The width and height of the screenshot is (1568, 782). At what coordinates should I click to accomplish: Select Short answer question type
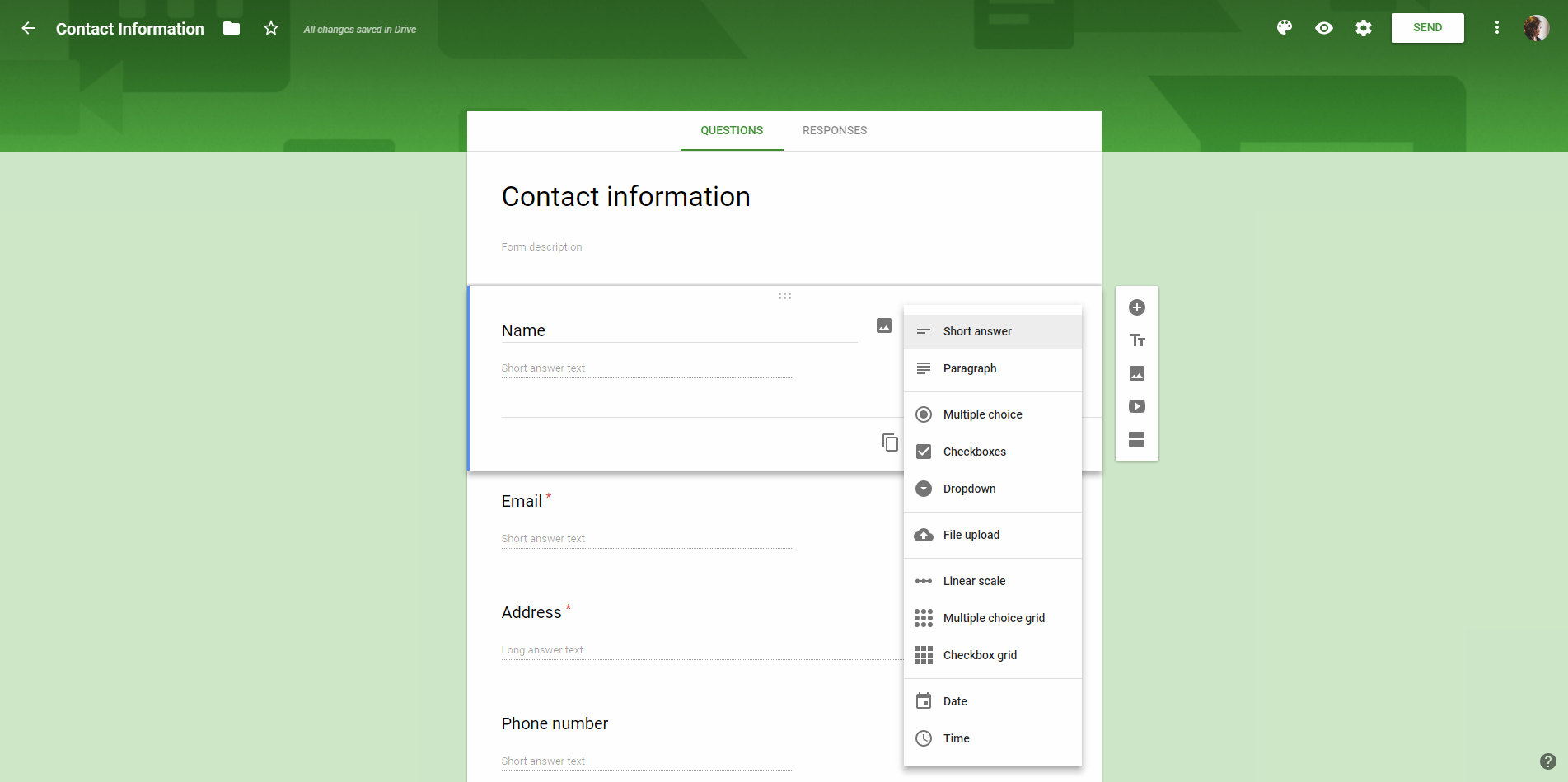click(x=993, y=331)
